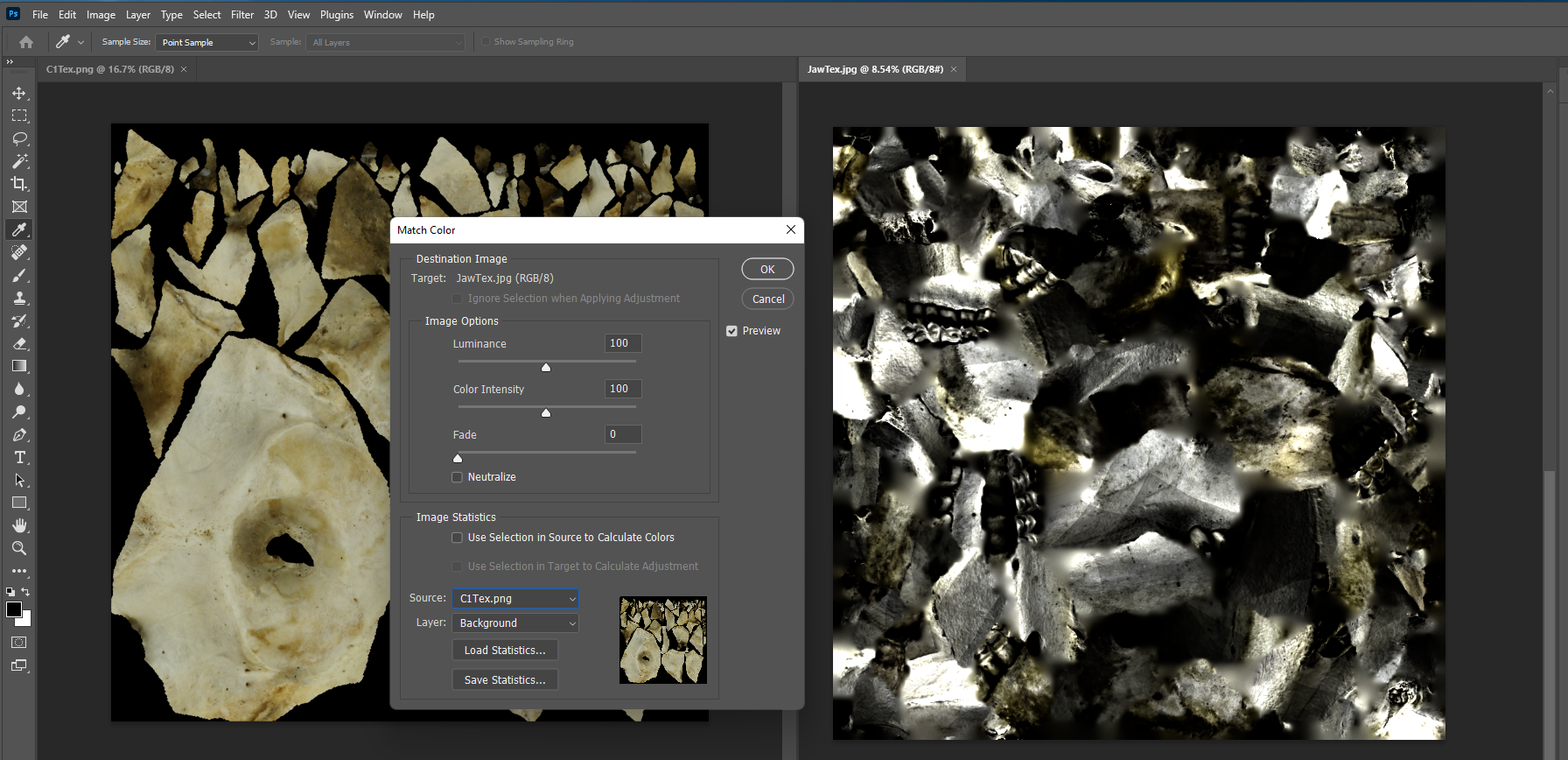The width and height of the screenshot is (1568, 760).
Task: Open the Filter menu
Action: point(242,15)
